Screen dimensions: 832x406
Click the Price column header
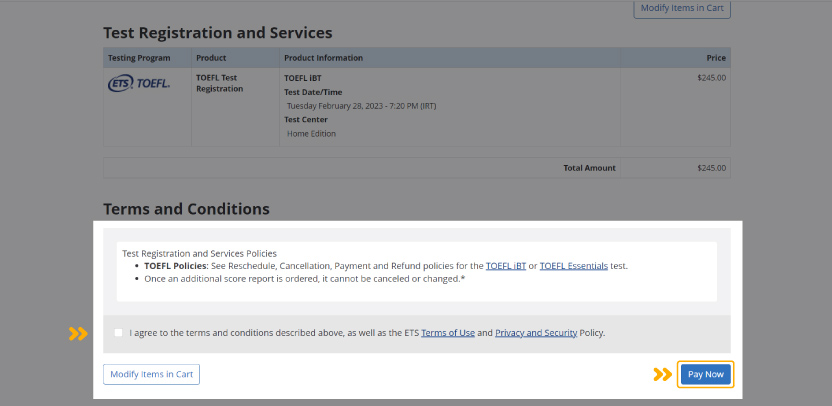716,58
